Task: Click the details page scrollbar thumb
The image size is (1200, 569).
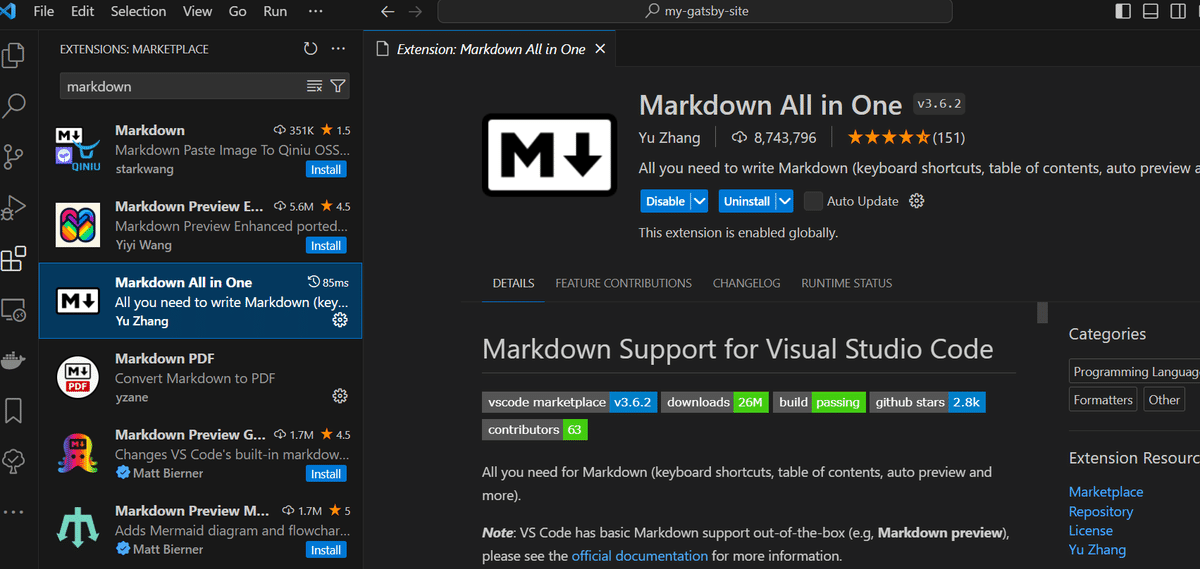Action: tap(1042, 312)
